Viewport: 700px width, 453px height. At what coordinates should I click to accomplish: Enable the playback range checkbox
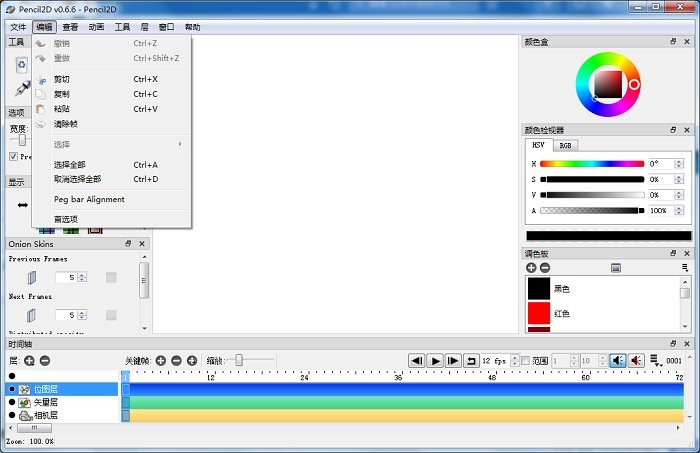coord(526,360)
